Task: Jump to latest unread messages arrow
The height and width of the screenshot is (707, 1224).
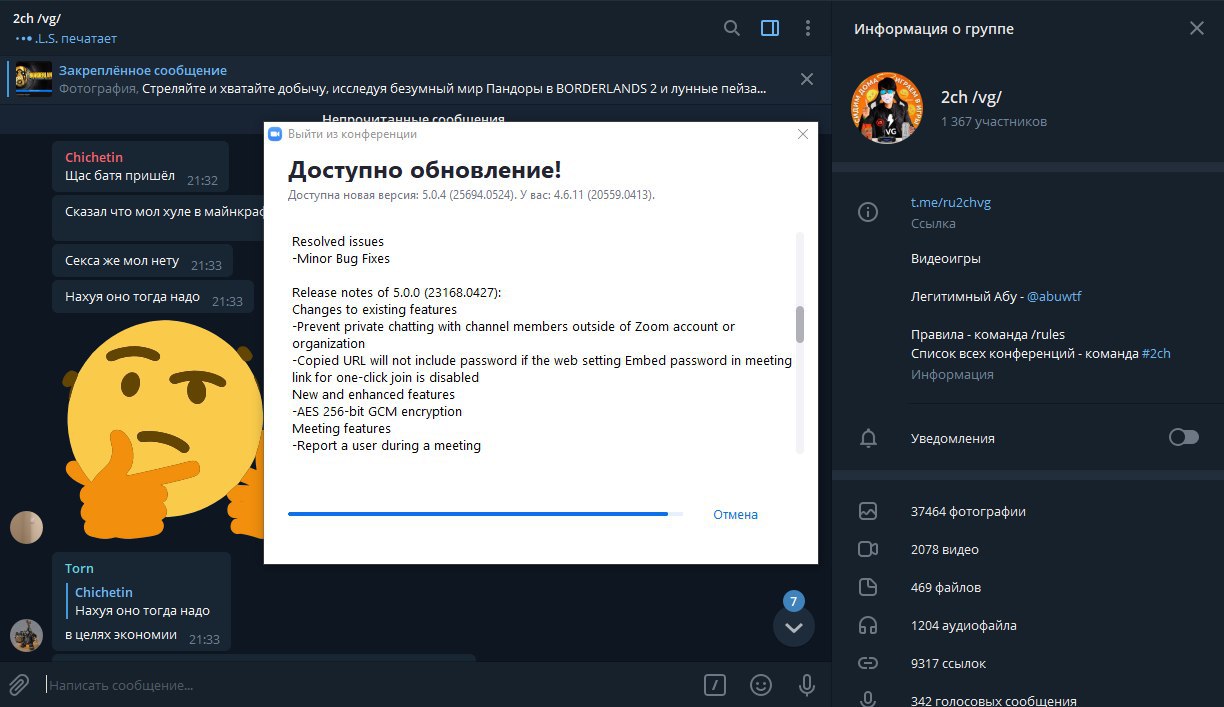Action: (x=794, y=627)
